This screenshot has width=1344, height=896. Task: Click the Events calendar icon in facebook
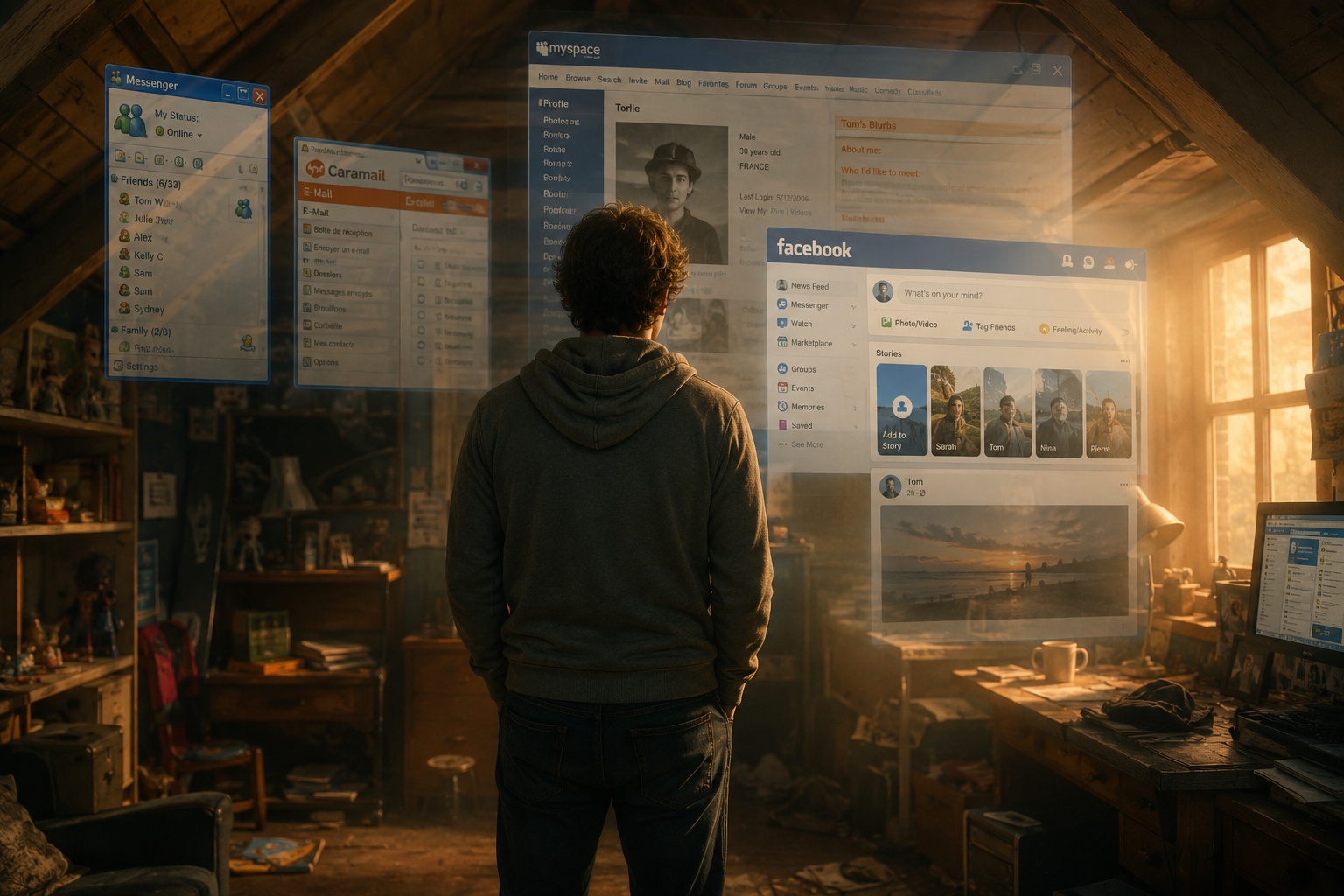point(782,388)
